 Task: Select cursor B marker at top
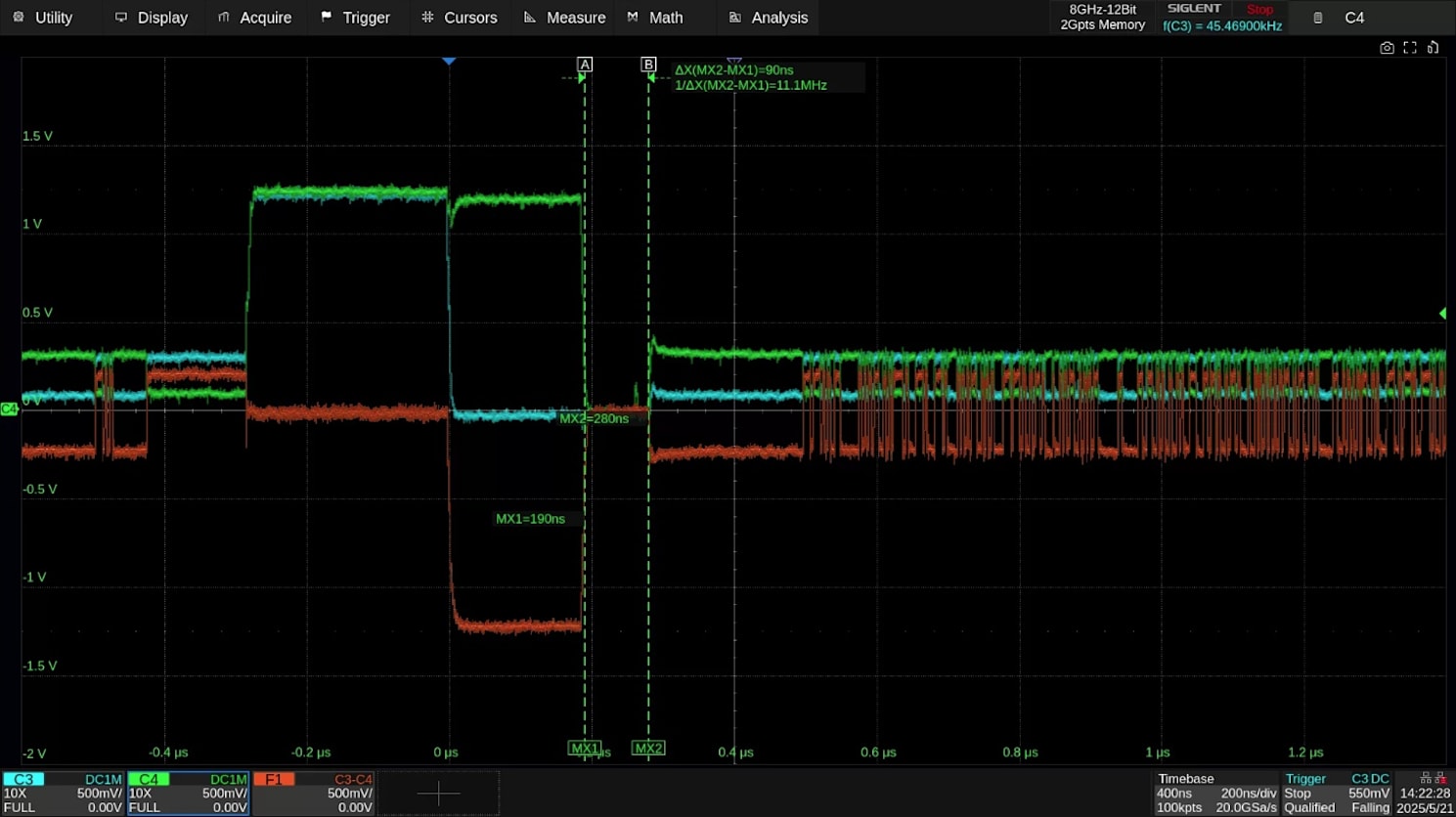pos(648,64)
